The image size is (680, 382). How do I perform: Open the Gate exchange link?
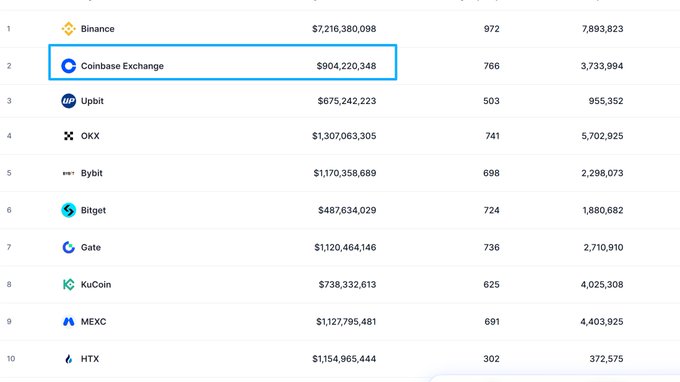(x=91, y=247)
